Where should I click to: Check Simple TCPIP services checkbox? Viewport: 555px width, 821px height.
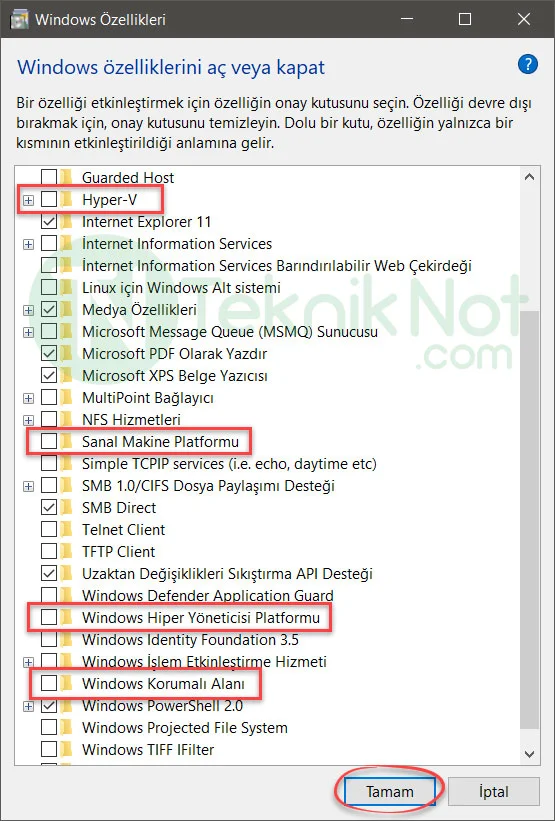(49, 463)
